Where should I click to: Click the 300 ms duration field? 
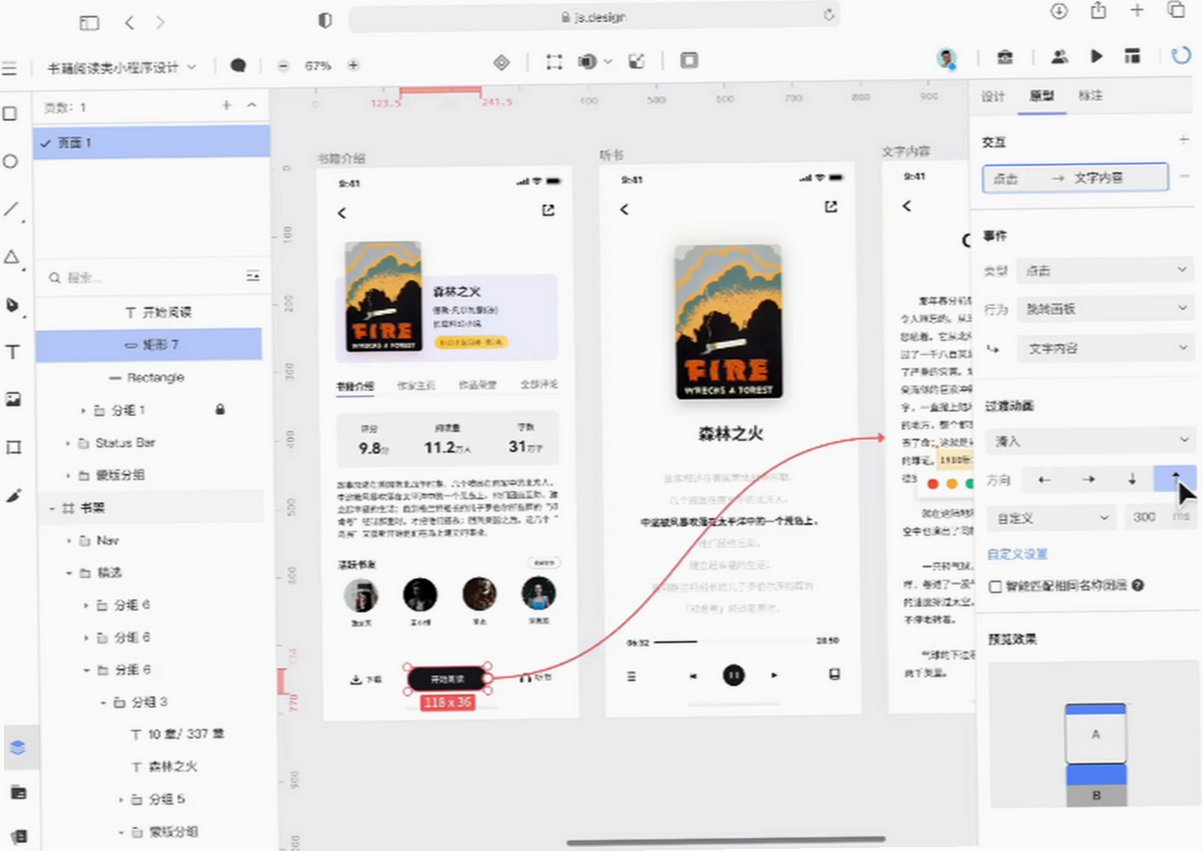tap(1159, 518)
